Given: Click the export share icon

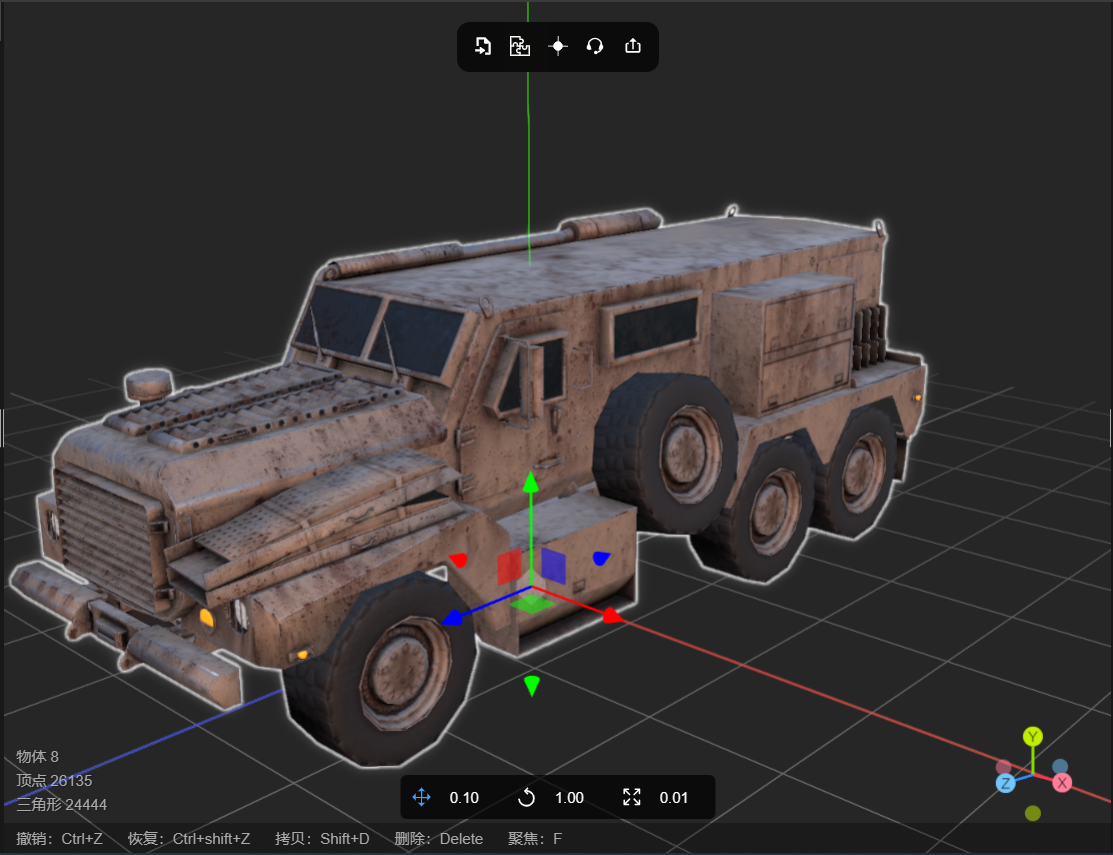Looking at the screenshot, I should pyautogui.click(x=632, y=46).
